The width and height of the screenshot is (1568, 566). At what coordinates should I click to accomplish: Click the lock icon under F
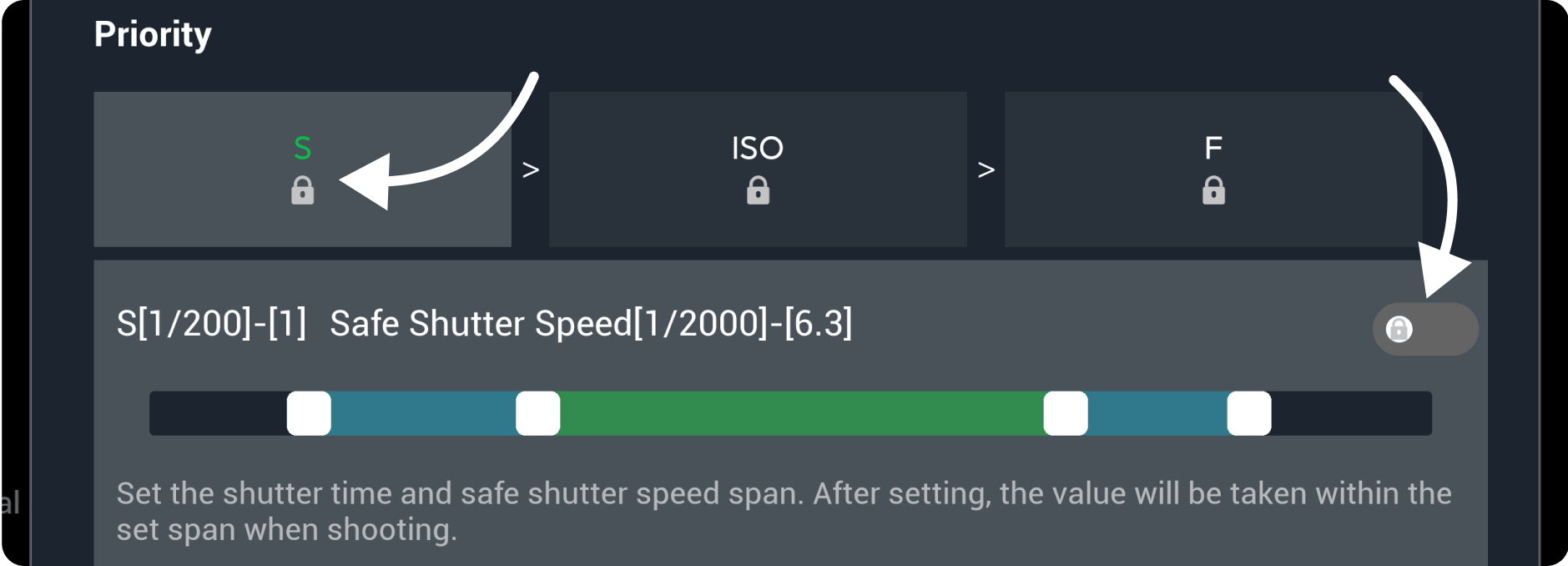point(1213,191)
